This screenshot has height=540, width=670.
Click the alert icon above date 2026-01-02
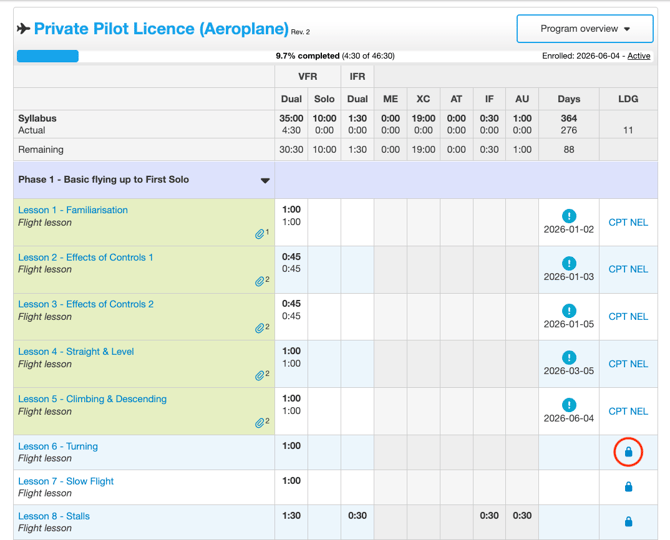[569, 216]
